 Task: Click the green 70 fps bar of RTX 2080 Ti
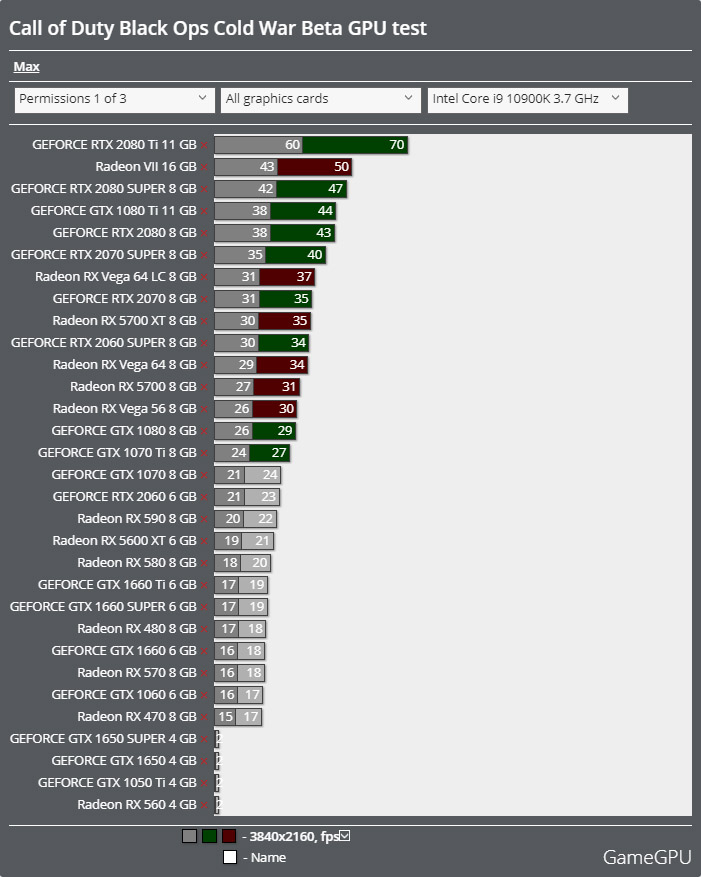click(355, 145)
